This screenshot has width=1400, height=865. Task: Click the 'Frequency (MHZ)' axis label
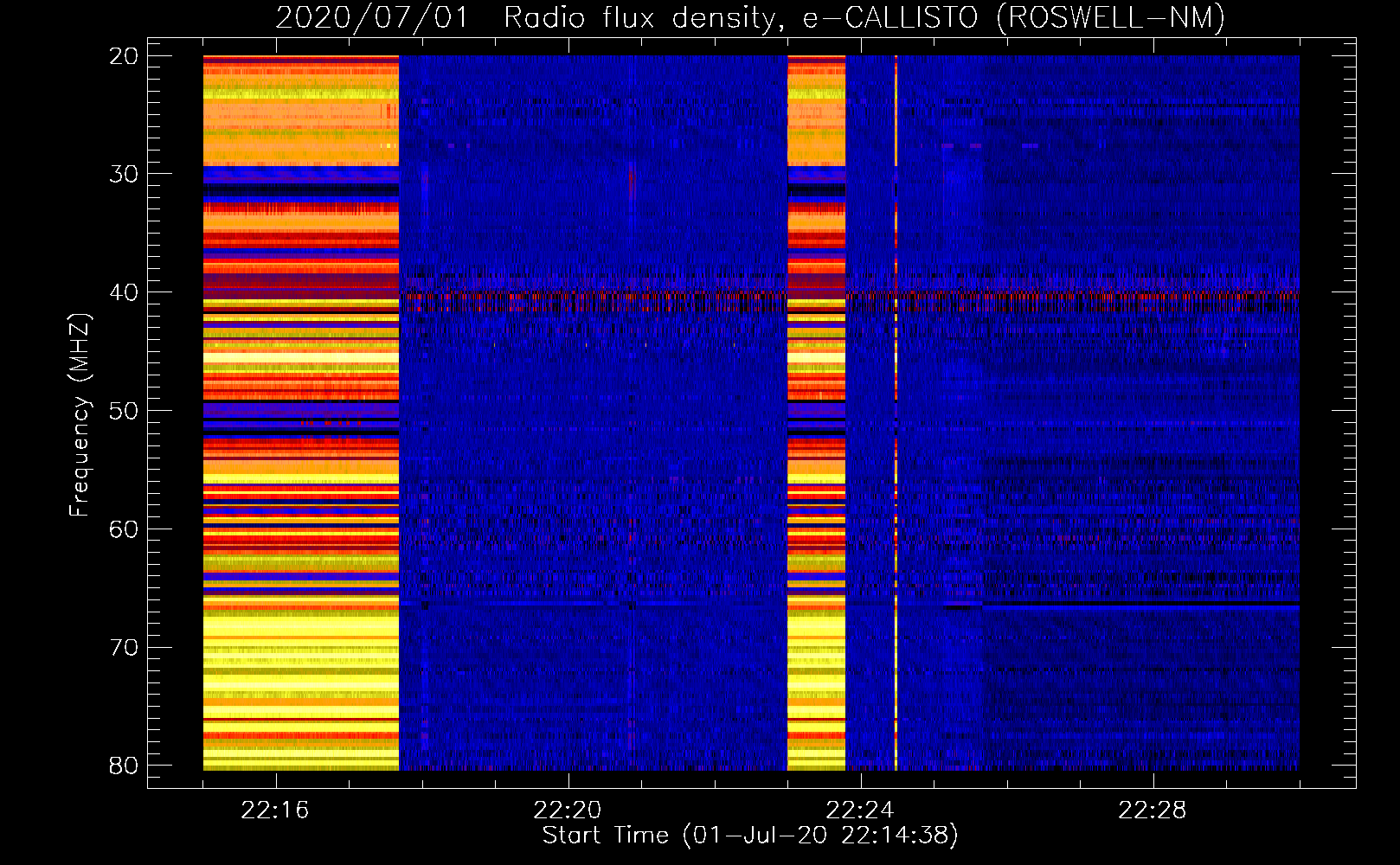pyautogui.click(x=80, y=414)
